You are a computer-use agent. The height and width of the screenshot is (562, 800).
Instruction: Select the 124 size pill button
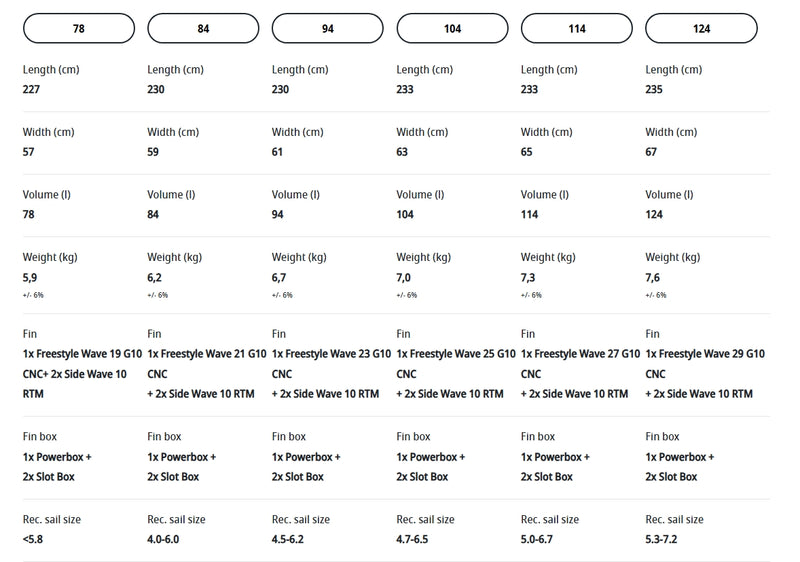[x=702, y=29]
